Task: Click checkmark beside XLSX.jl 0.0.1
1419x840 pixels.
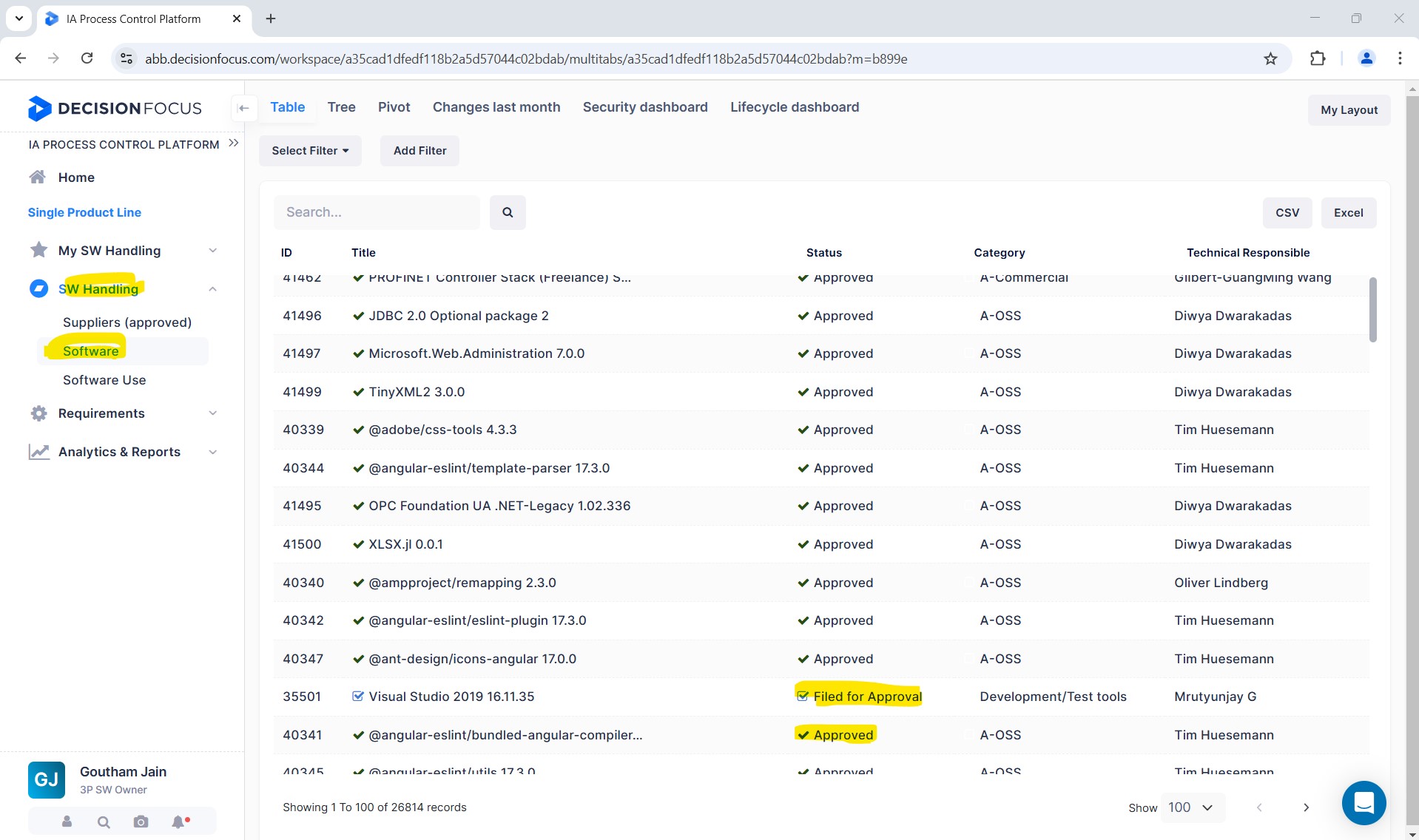Action: coord(358,544)
